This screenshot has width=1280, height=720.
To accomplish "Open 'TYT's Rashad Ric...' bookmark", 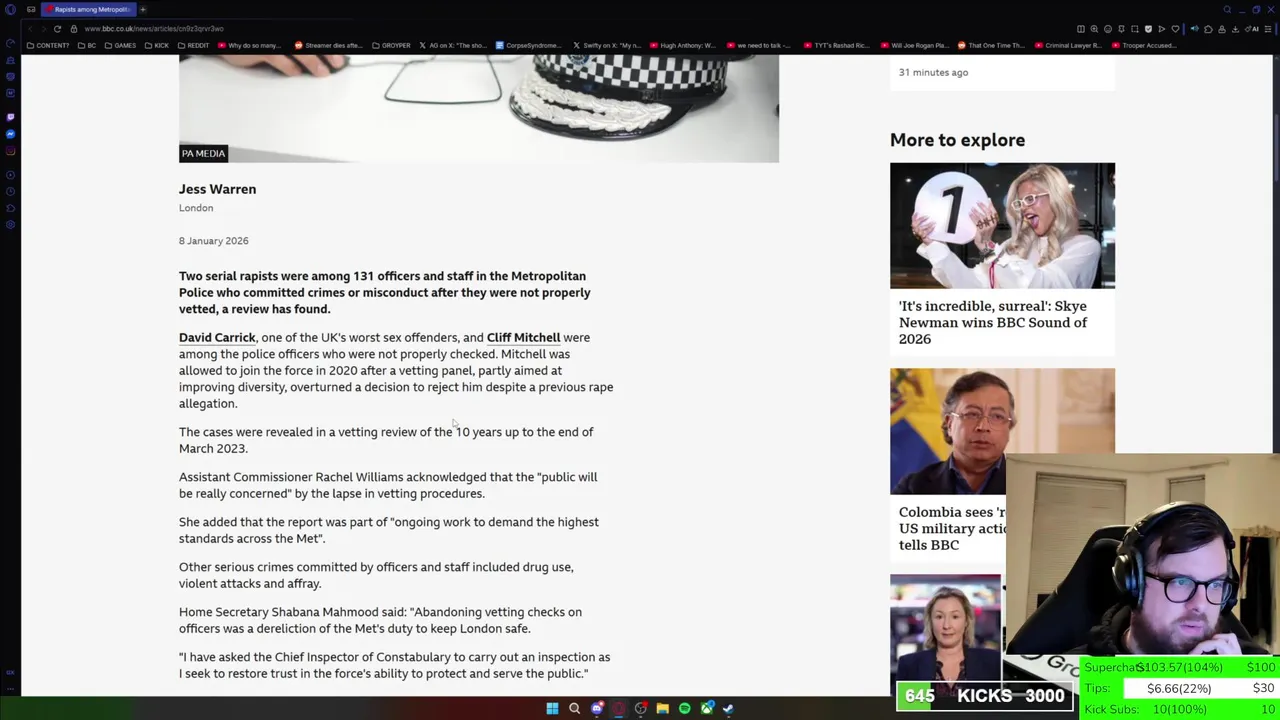I will [836, 45].
